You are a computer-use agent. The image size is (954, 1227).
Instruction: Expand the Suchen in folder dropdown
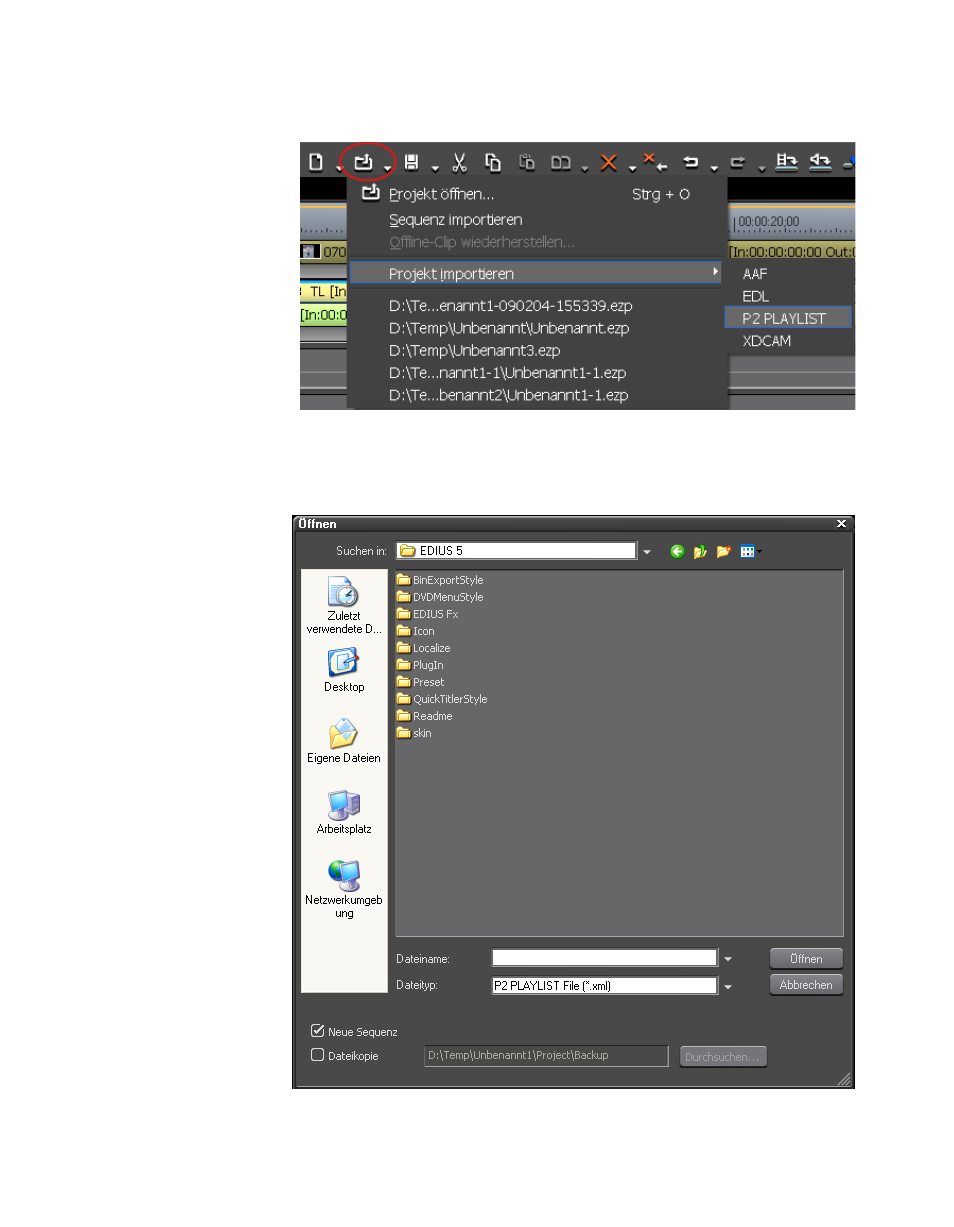(x=646, y=551)
